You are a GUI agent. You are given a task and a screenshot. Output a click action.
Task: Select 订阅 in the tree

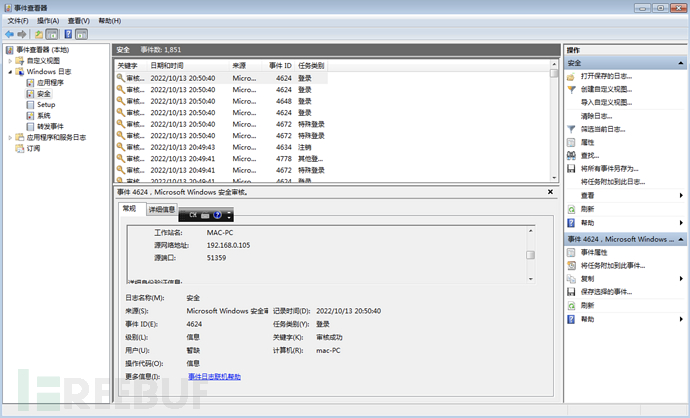coord(33,149)
